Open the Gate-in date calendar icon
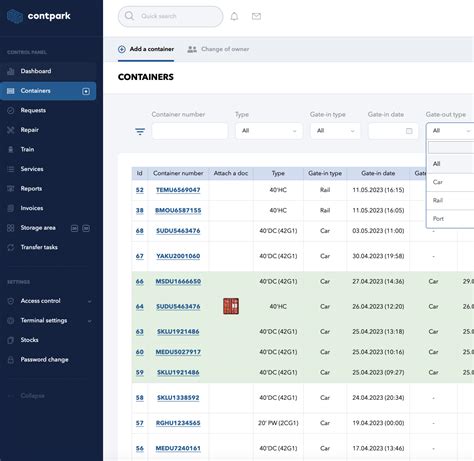This screenshot has height=461, width=474. click(x=409, y=131)
